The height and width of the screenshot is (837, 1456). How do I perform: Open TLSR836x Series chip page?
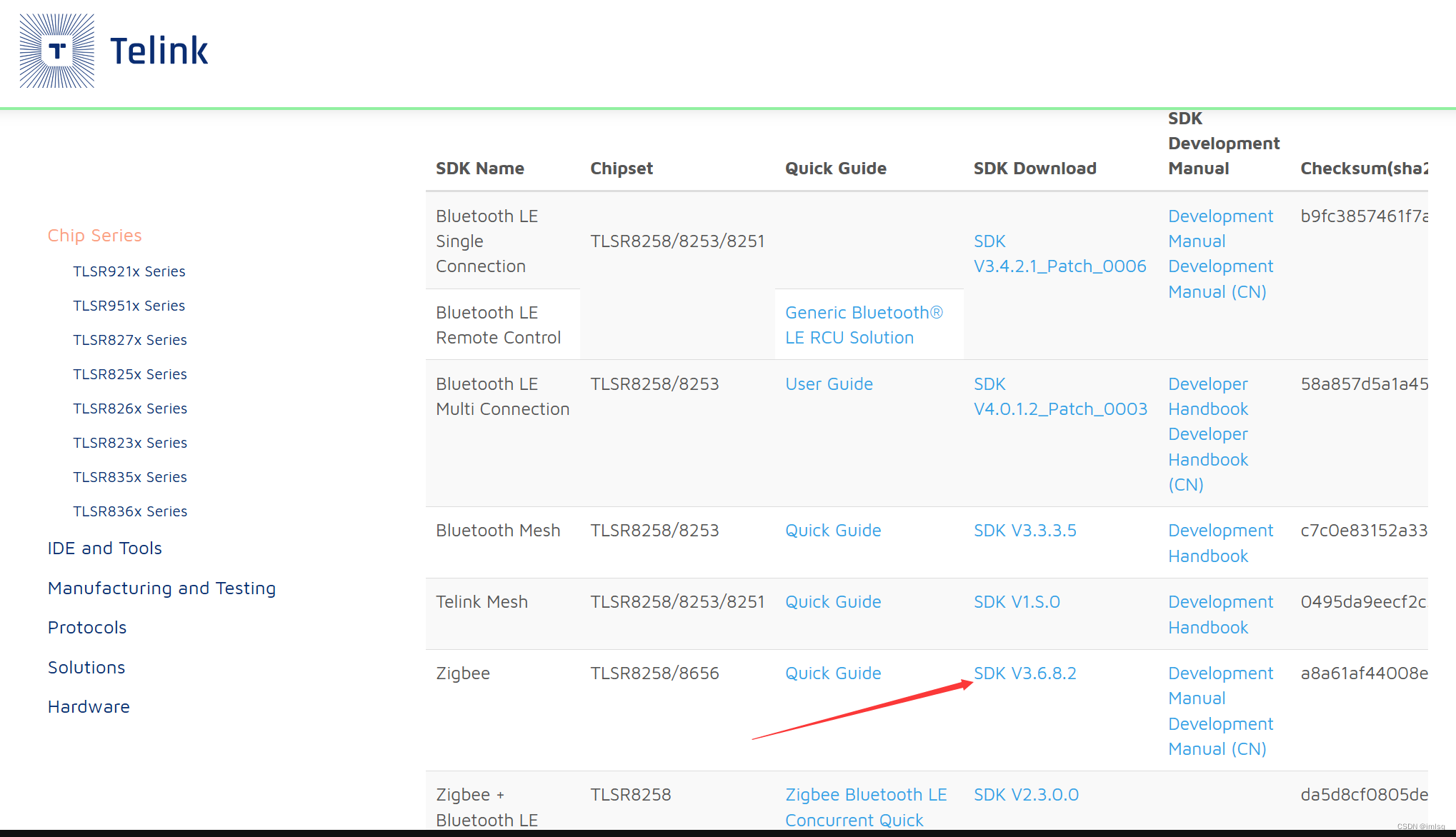click(x=129, y=511)
